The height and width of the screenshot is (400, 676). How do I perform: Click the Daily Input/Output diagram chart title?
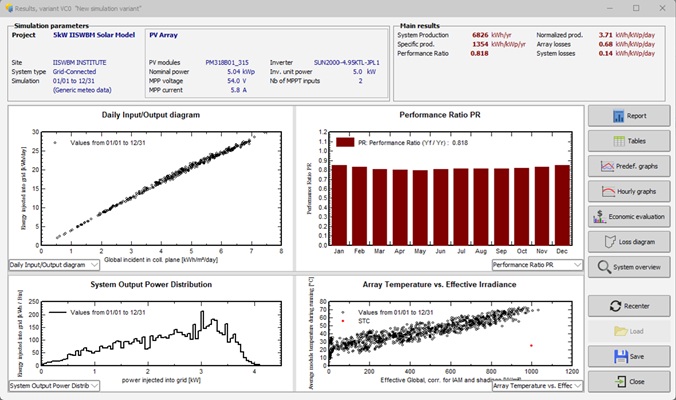(151, 115)
